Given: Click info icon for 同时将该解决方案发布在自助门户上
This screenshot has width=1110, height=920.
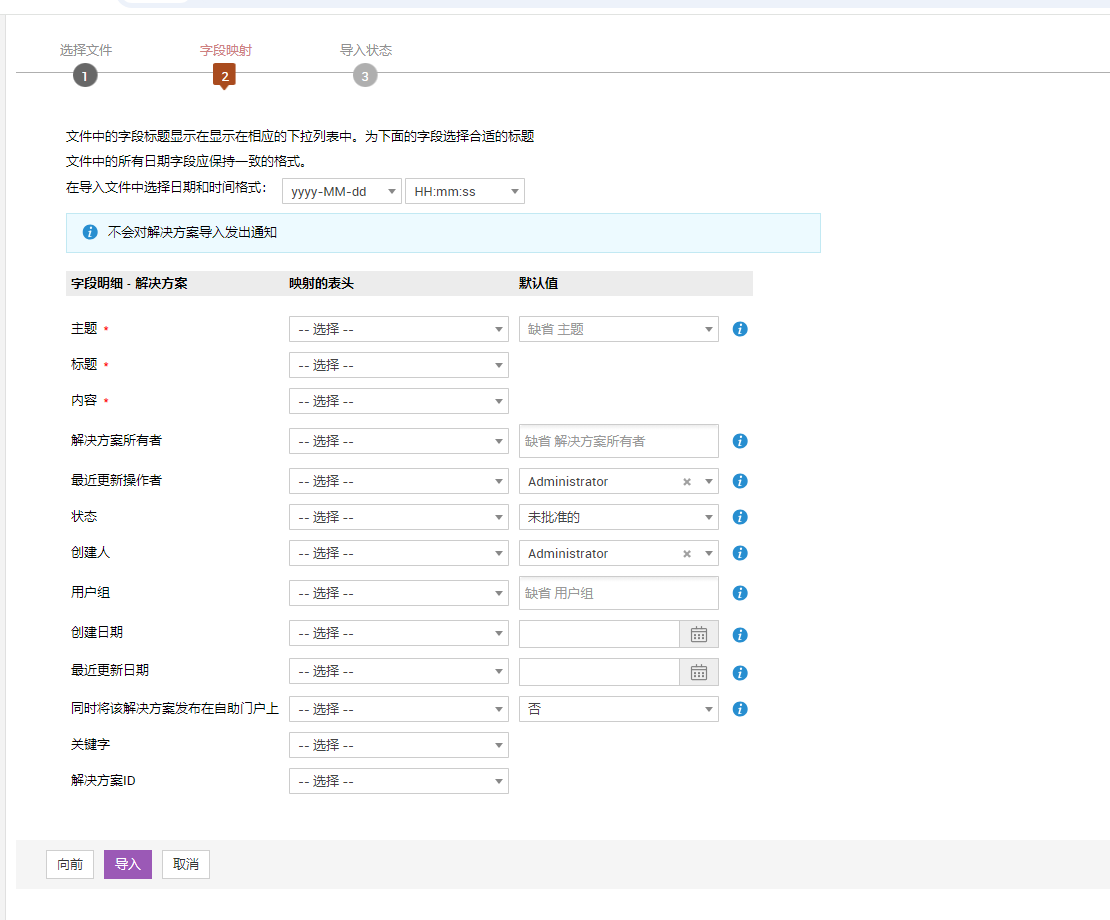Looking at the screenshot, I should coord(740,709).
